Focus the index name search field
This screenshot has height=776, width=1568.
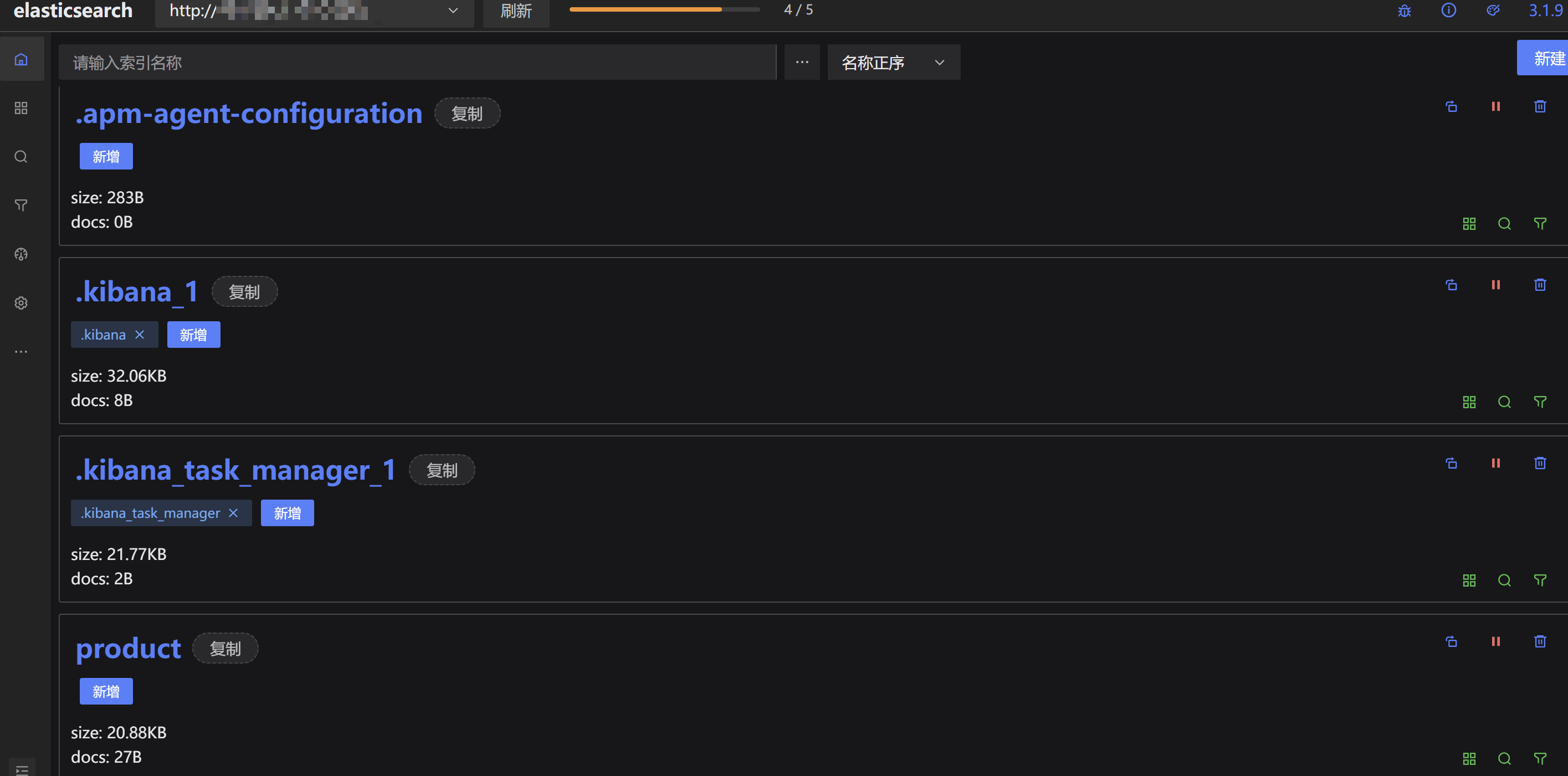(x=418, y=62)
